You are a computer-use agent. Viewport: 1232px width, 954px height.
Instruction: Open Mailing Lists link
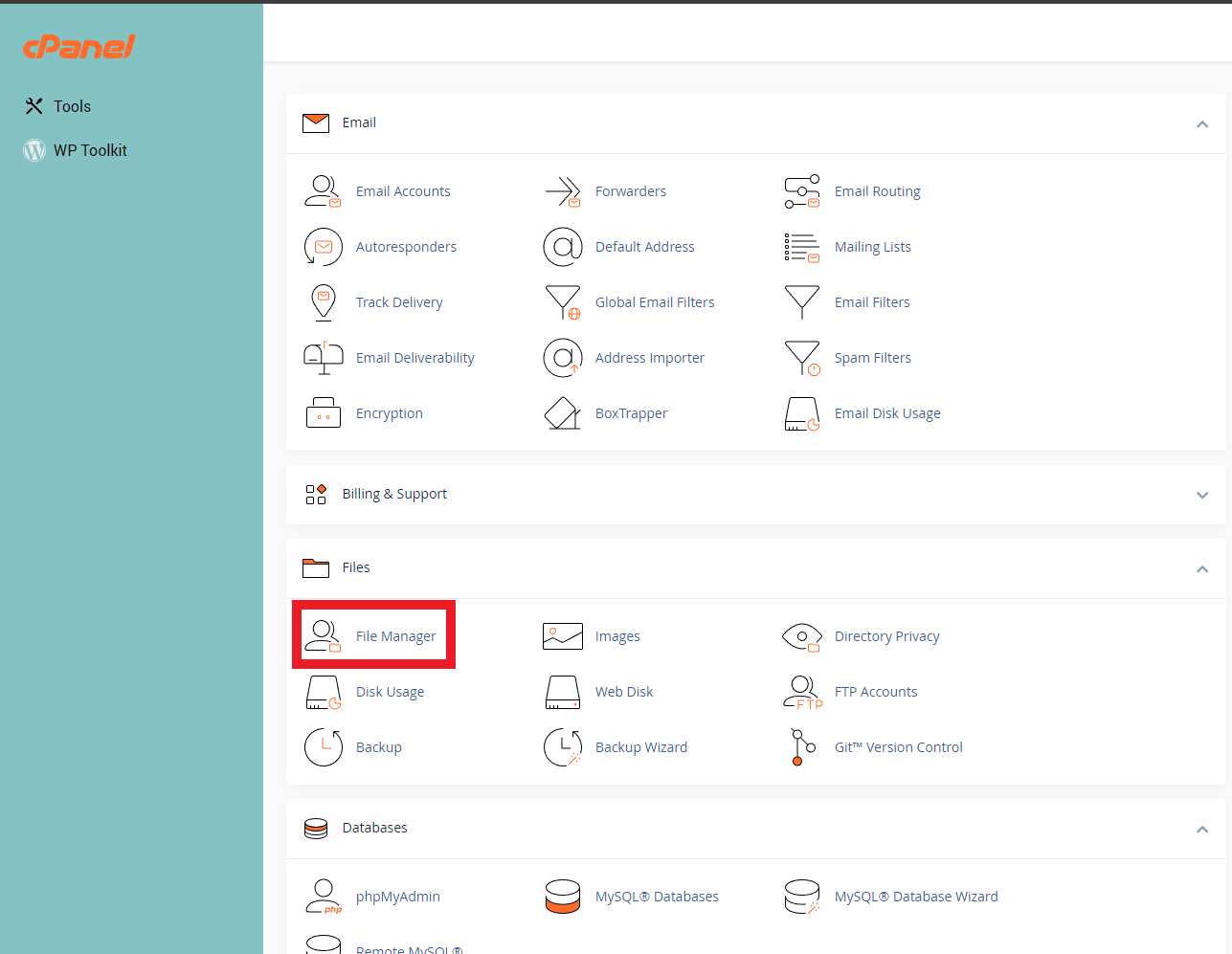click(x=873, y=247)
